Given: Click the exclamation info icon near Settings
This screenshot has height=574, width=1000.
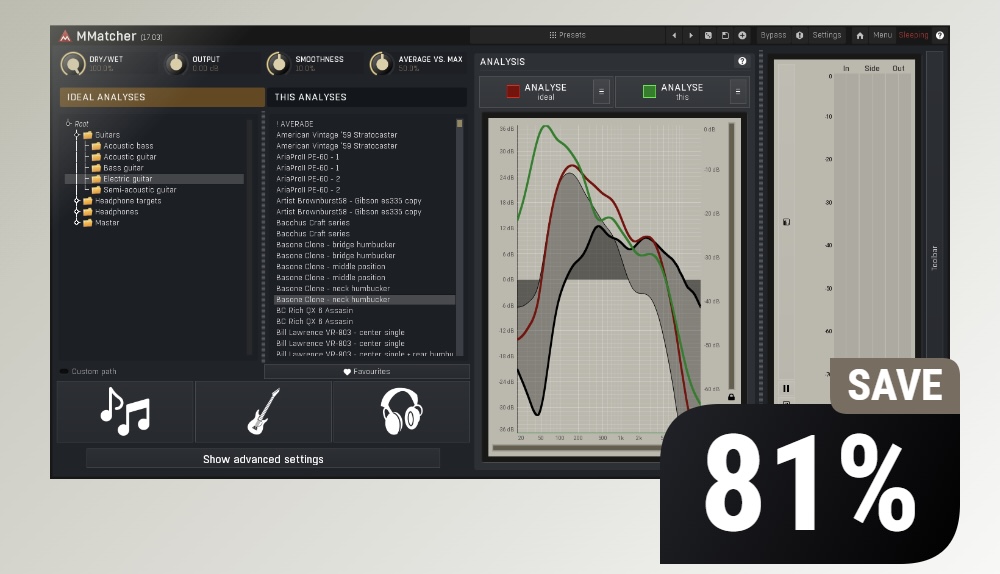Looking at the screenshot, I should [x=800, y=36].
